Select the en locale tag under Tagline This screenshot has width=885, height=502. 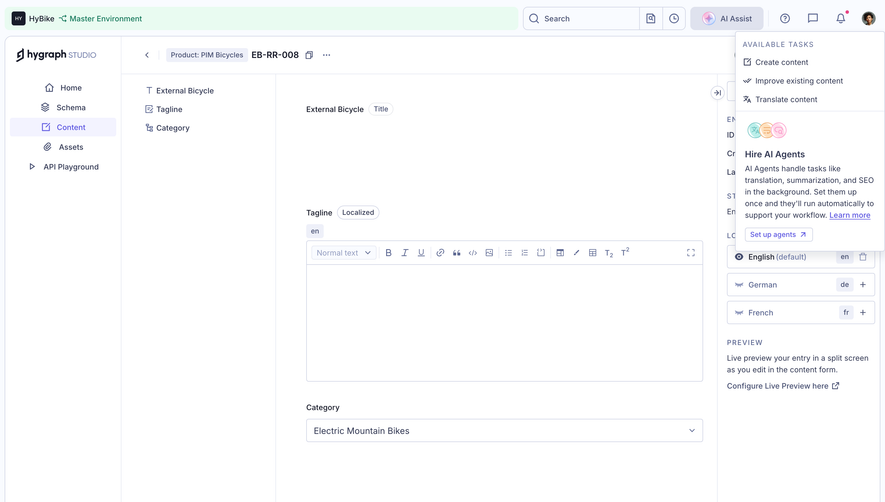[315, 231]
